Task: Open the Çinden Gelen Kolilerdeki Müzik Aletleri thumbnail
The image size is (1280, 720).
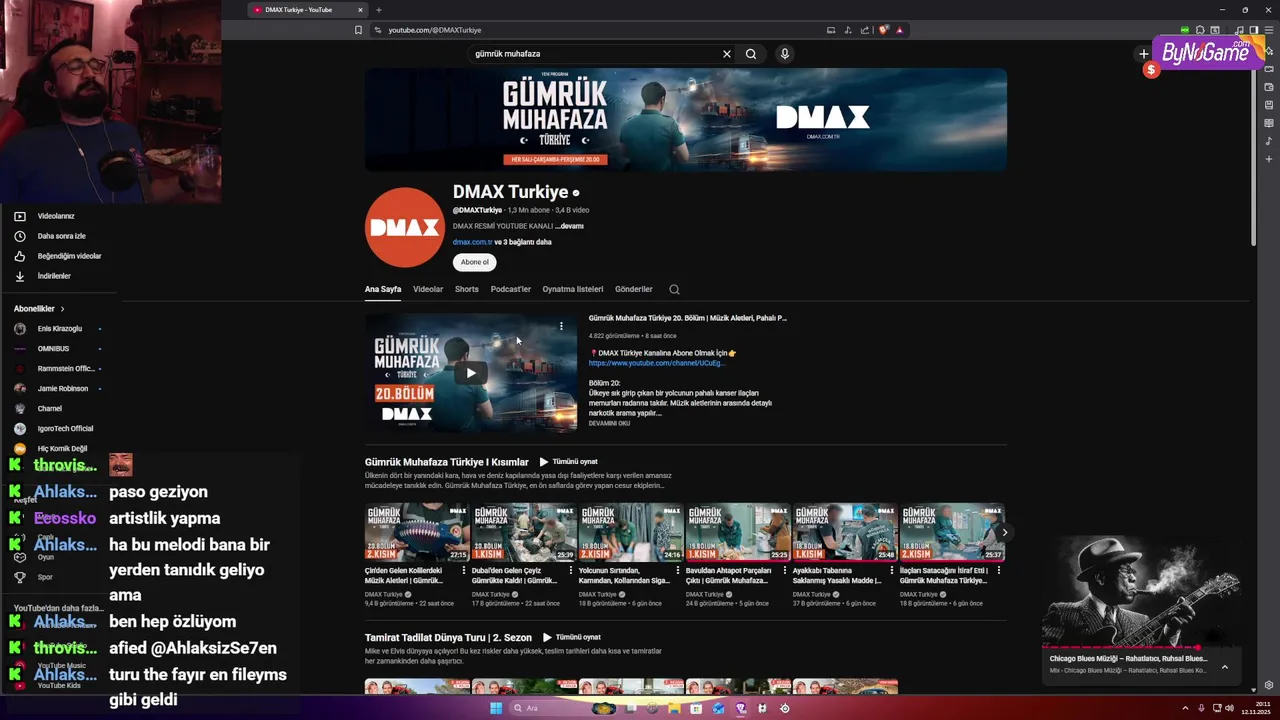Action: (417, 532)
